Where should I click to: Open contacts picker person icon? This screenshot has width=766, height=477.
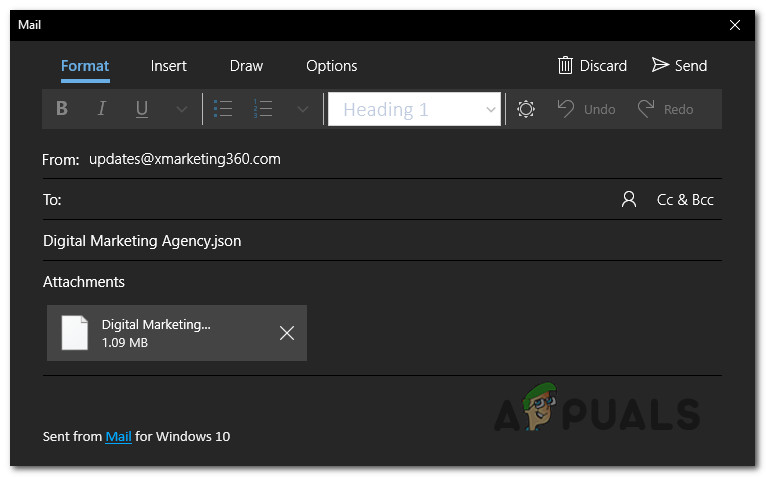(x=629, y=199)
